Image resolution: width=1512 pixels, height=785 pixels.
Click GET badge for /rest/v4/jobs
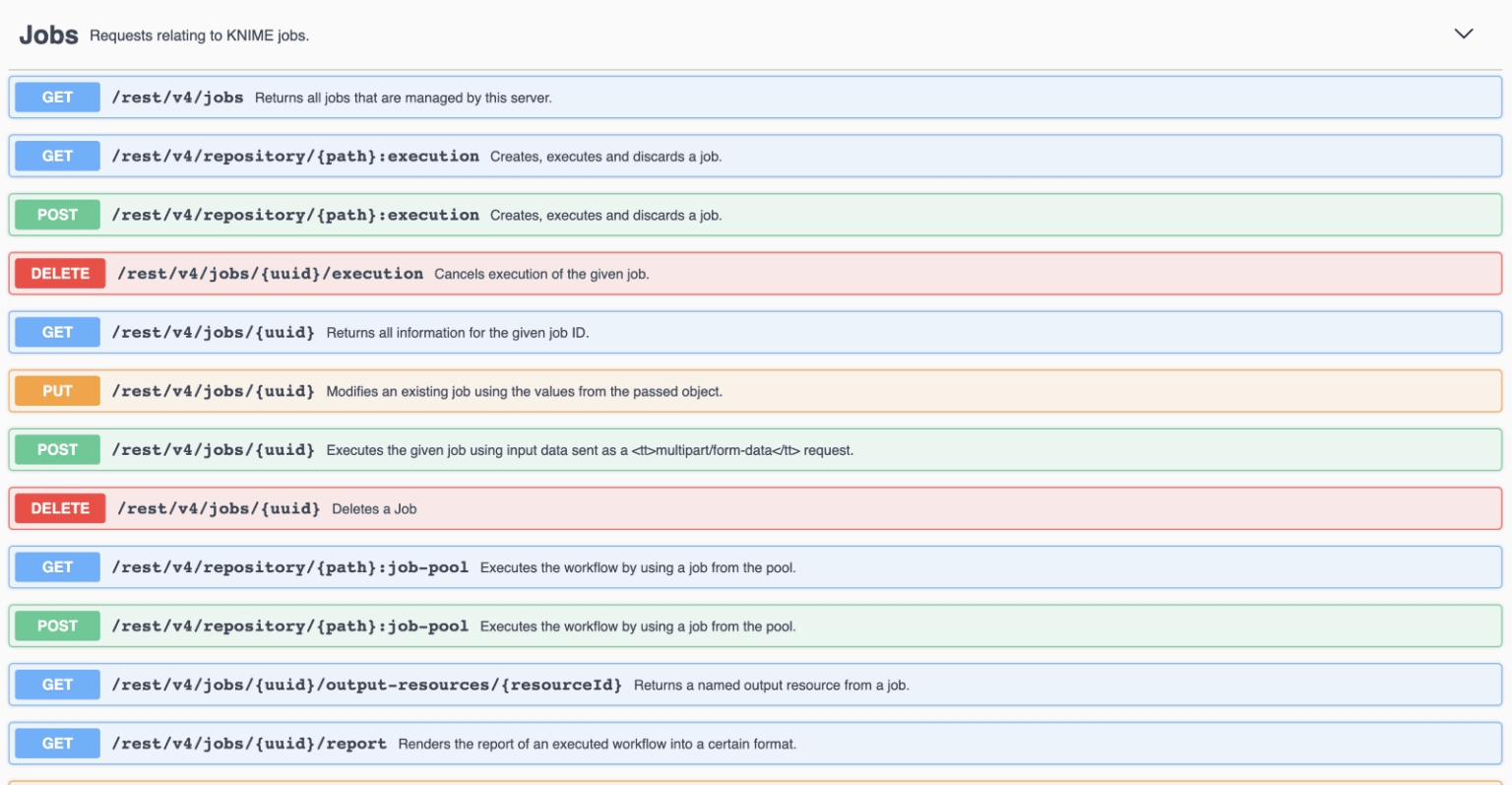57,98
